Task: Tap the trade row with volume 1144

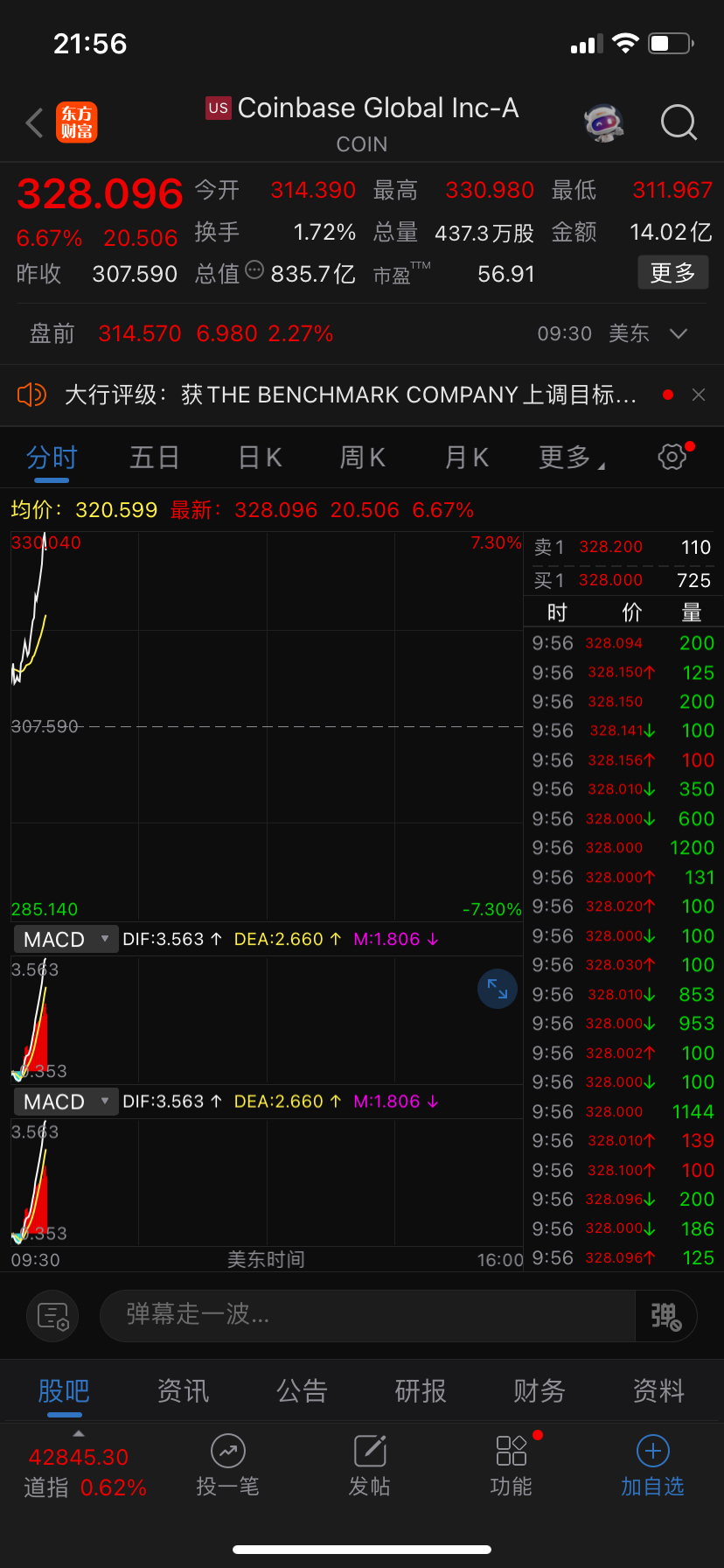Action: click(623, 1112)
